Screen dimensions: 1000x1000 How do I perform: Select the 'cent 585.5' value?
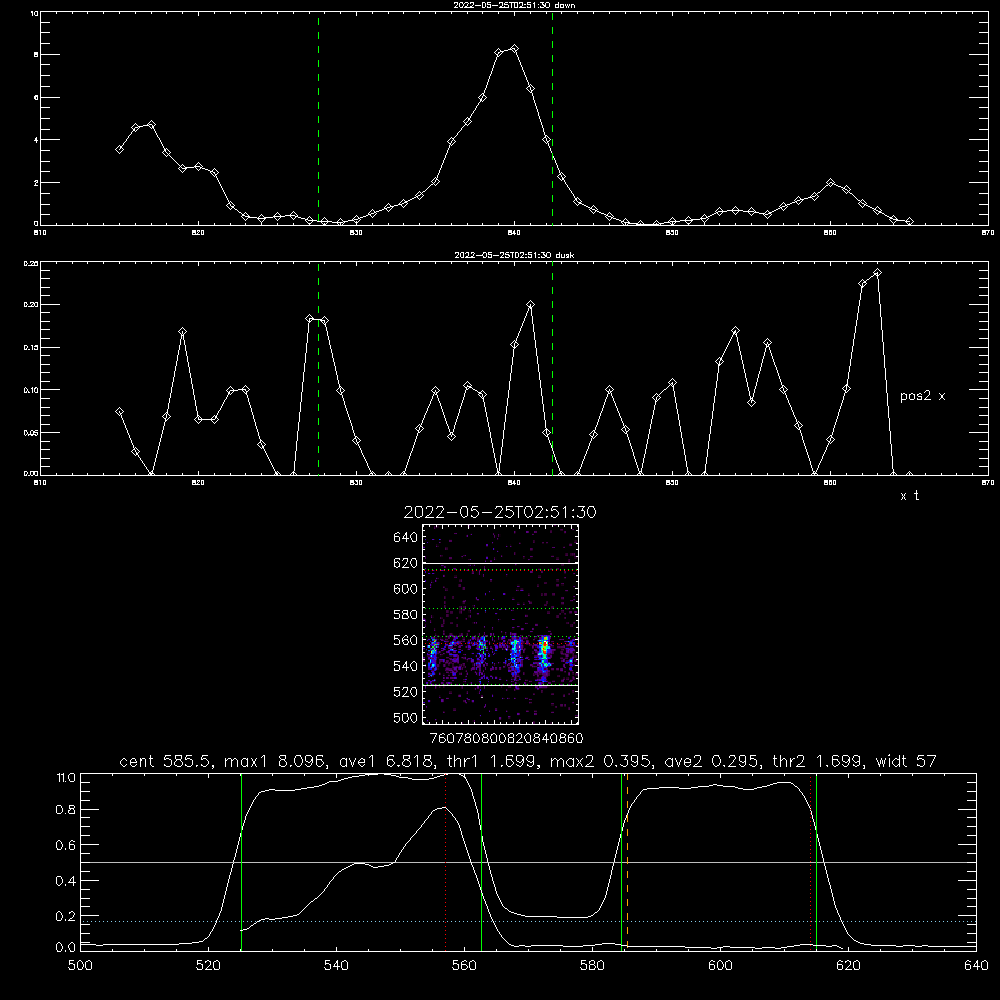(x=167, y=761)
